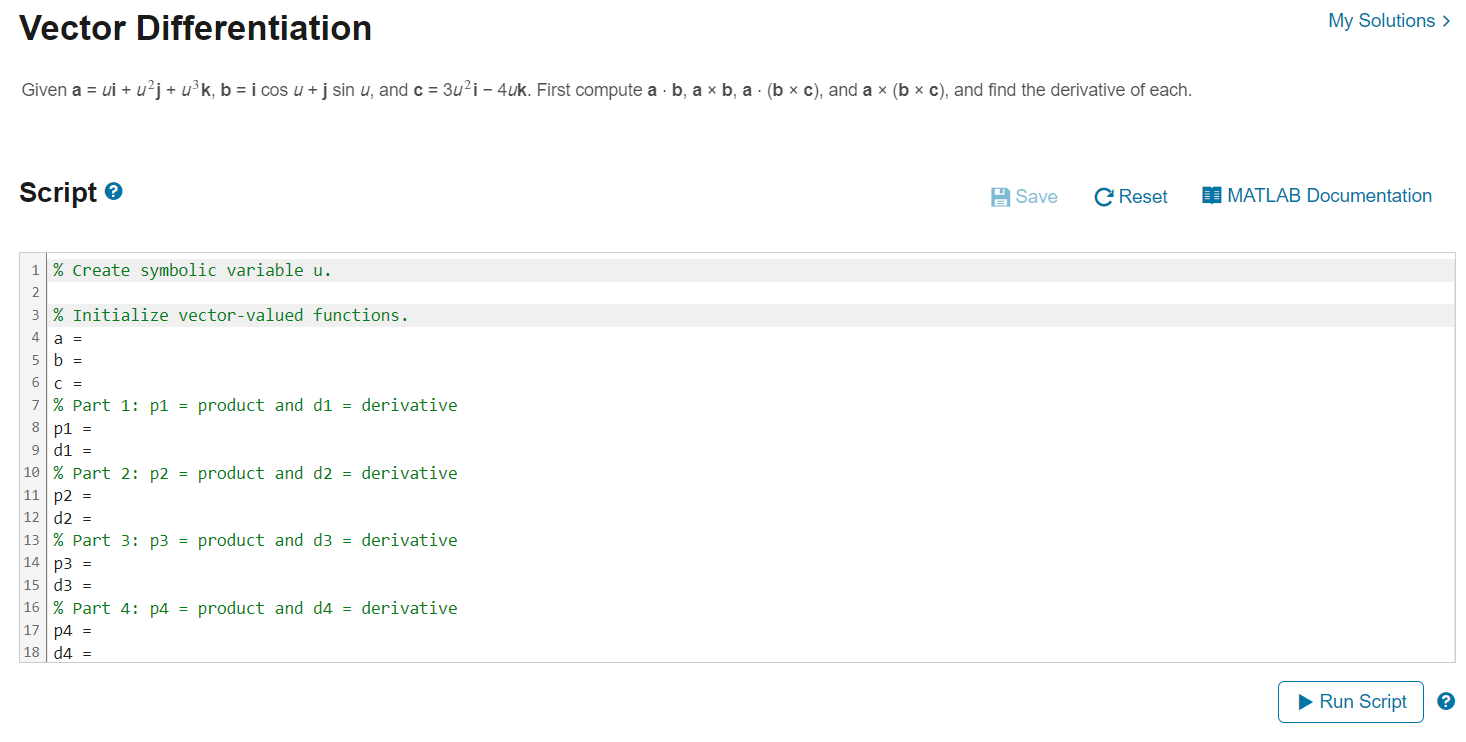Click the Save disk icon
1466x742 pixels.
tap(1001, 196)
